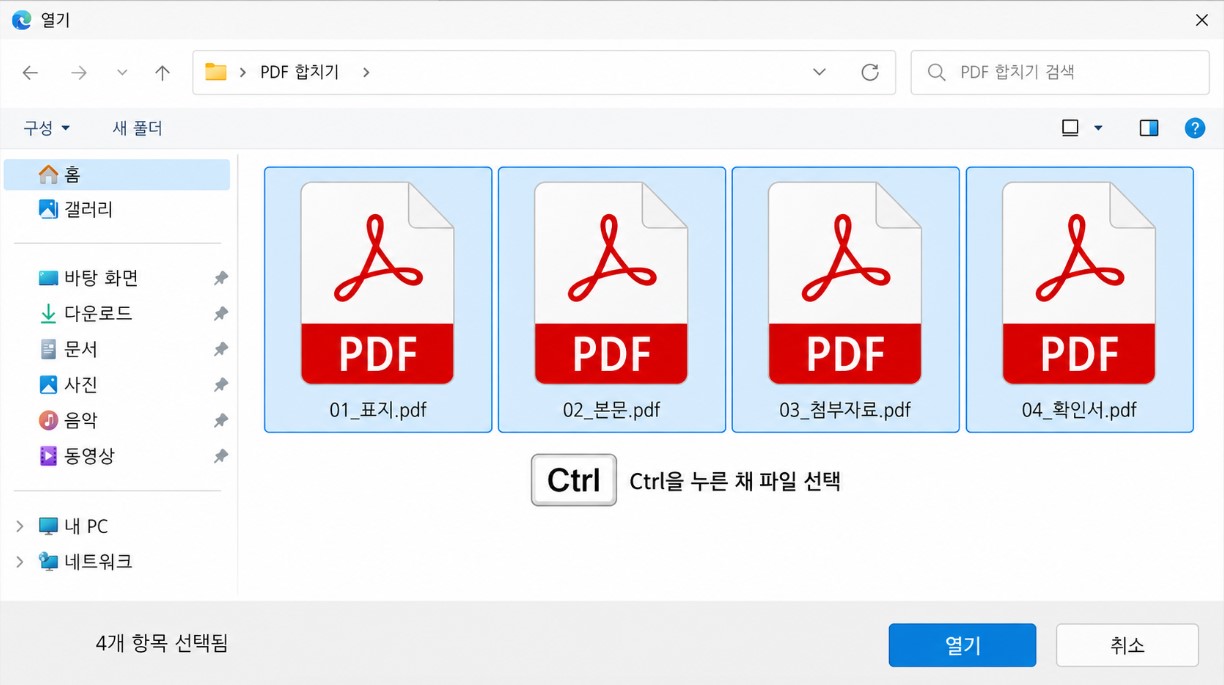This screenshot has height=685, width=1224.
Task: Open help with the question mark icon
Action: (1194, 128)
